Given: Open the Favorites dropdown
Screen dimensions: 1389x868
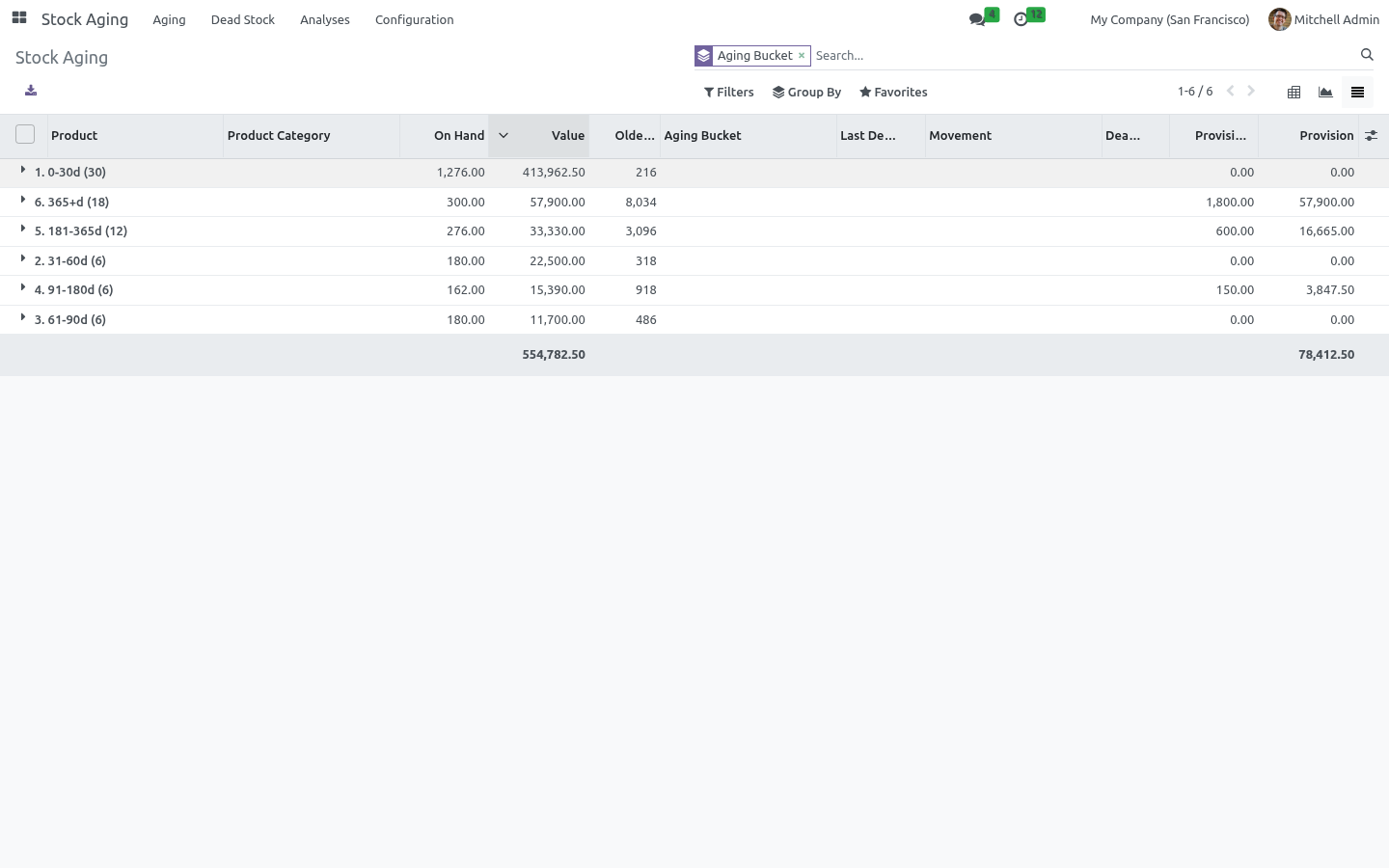Looking at the screenshot, I should click(x=893, y=93).
